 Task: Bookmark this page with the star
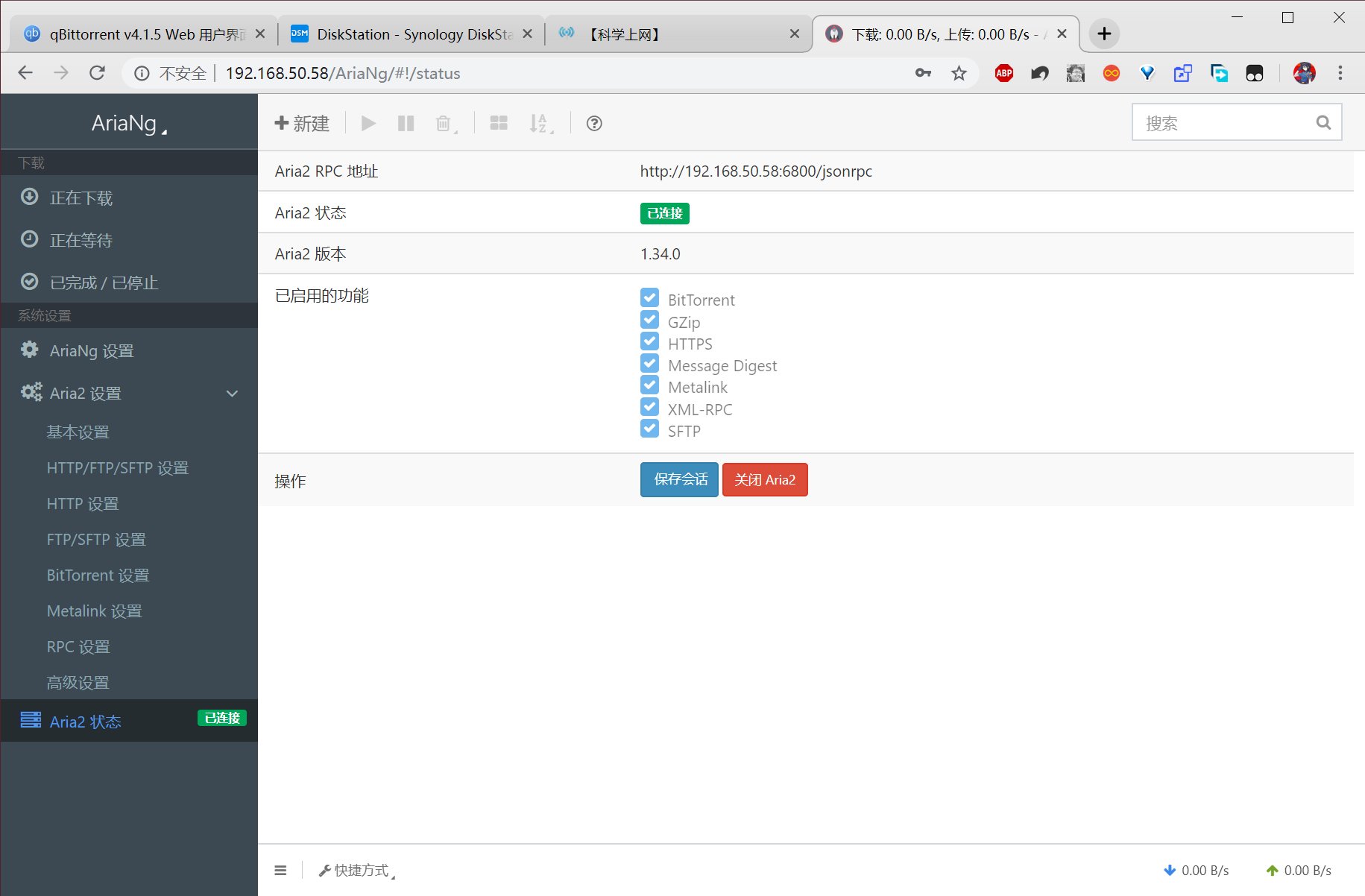959,73
